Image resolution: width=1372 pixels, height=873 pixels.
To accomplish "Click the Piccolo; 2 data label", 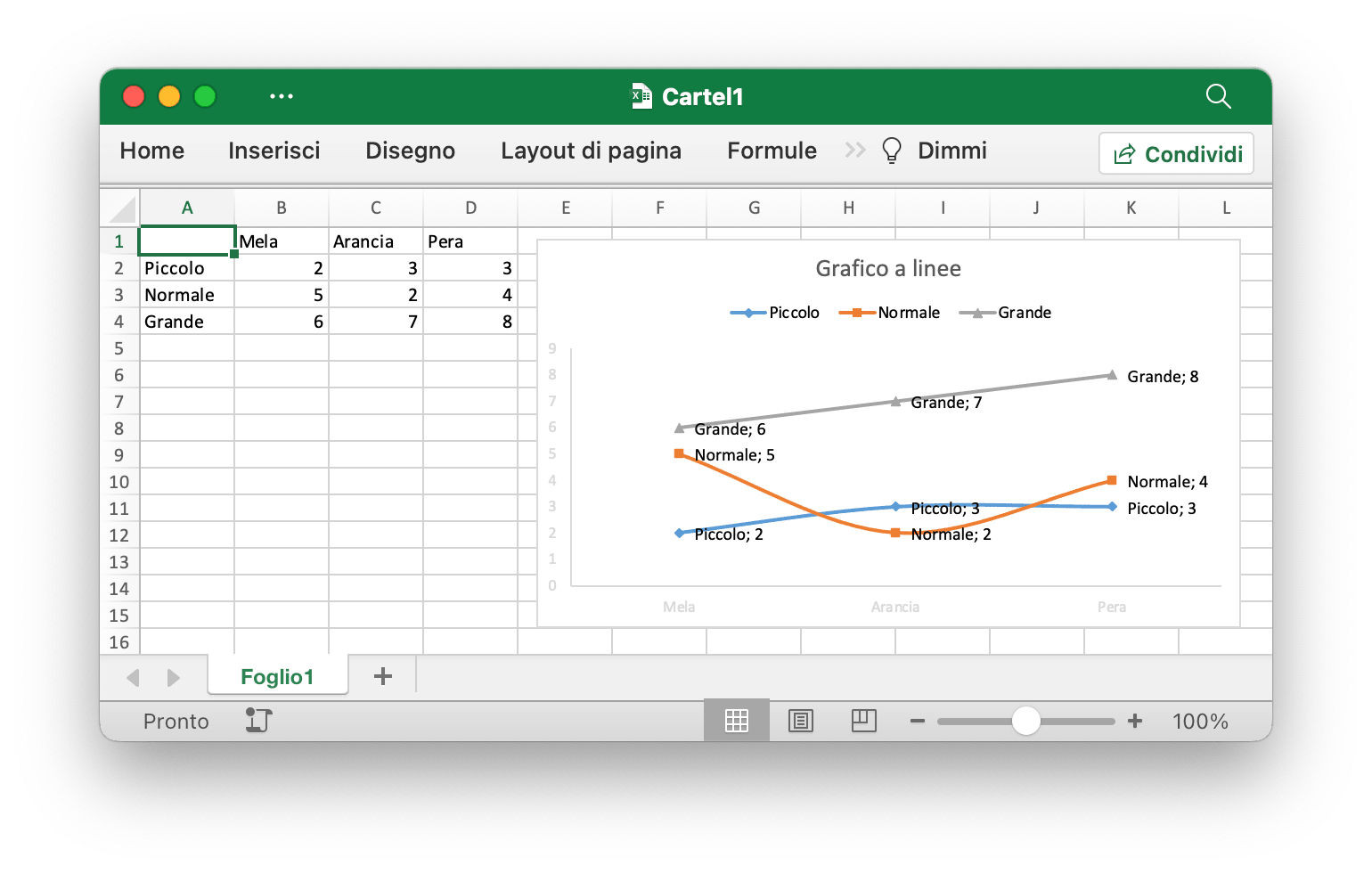I will coord(729,534).
